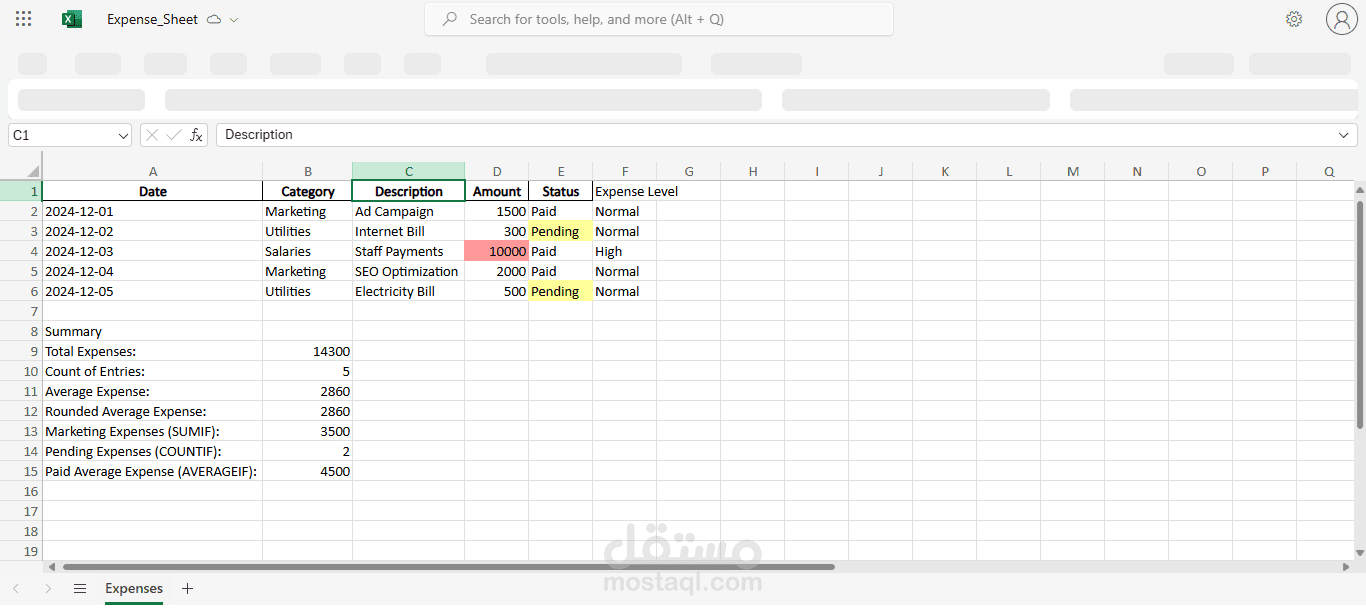Select the High expense level cell
The image size is (1366, 608).
tap(624, 251)
